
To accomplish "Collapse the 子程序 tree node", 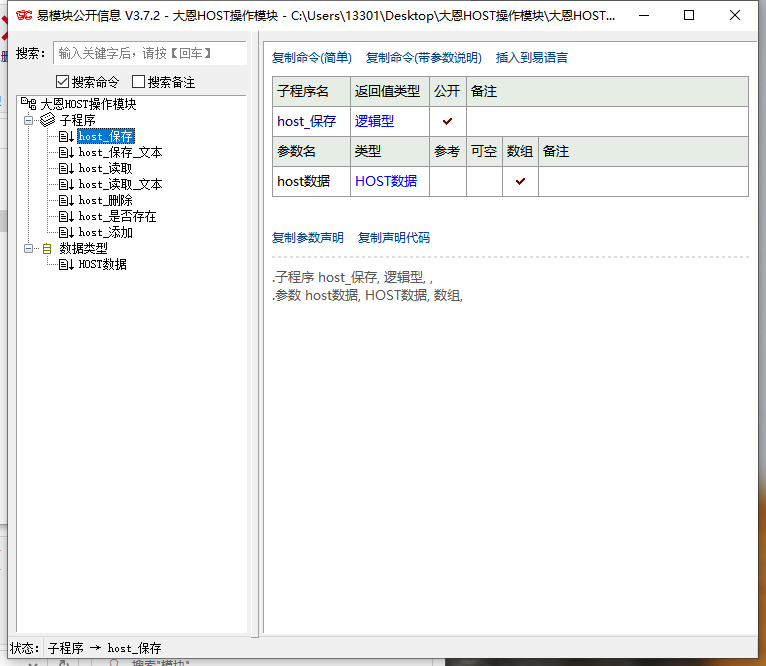I will [28, 120].
